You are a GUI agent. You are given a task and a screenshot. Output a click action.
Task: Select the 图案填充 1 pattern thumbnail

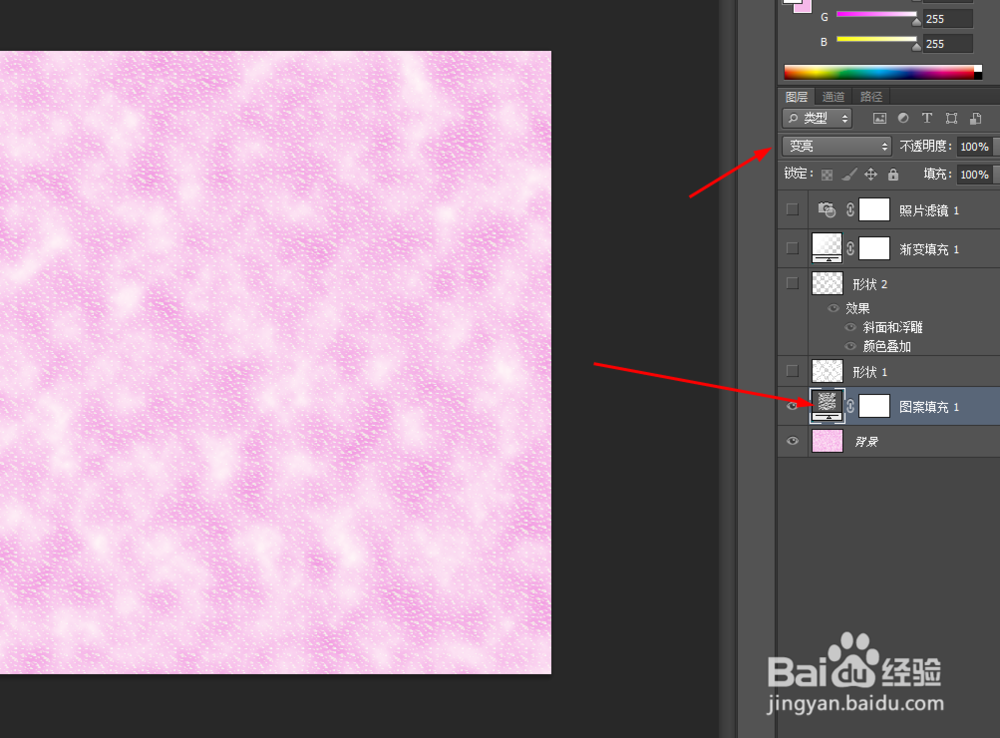pyautogui.click(x=827, y=406)
